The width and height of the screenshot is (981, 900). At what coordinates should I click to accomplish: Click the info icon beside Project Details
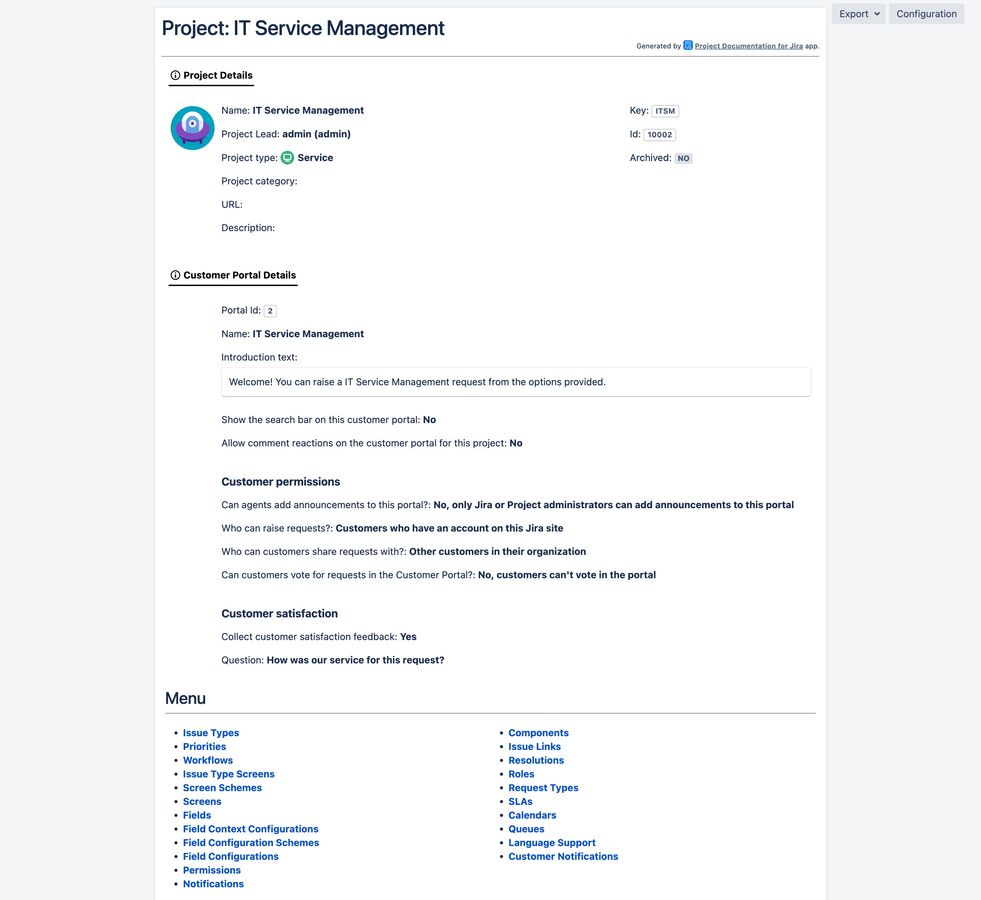tap(175, 75)
